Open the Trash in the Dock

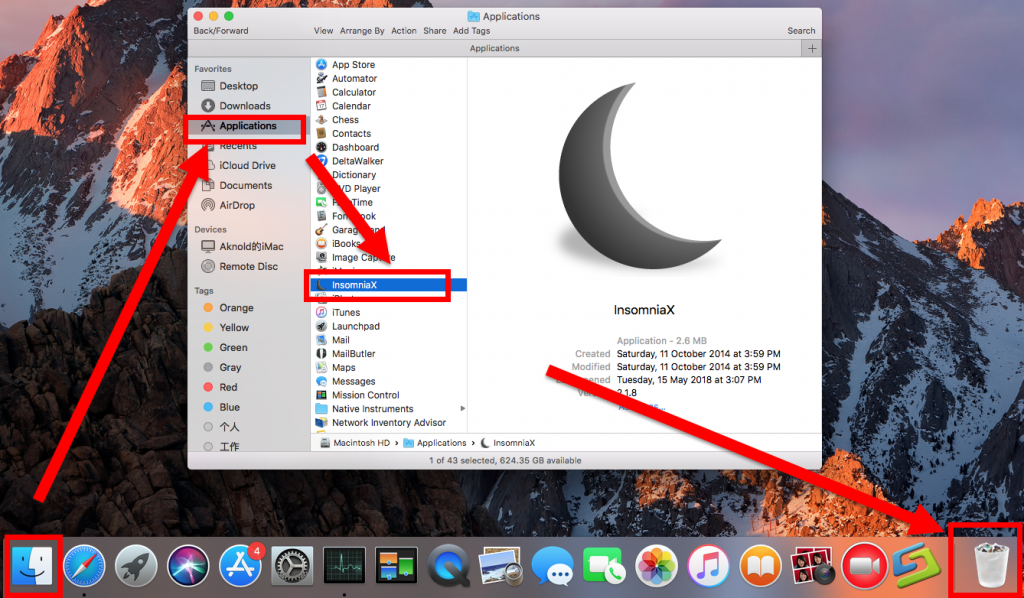click(x=985, y=567)
